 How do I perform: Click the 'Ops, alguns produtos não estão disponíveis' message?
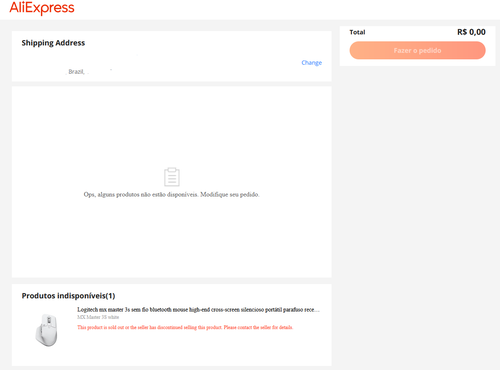(171, 194)
